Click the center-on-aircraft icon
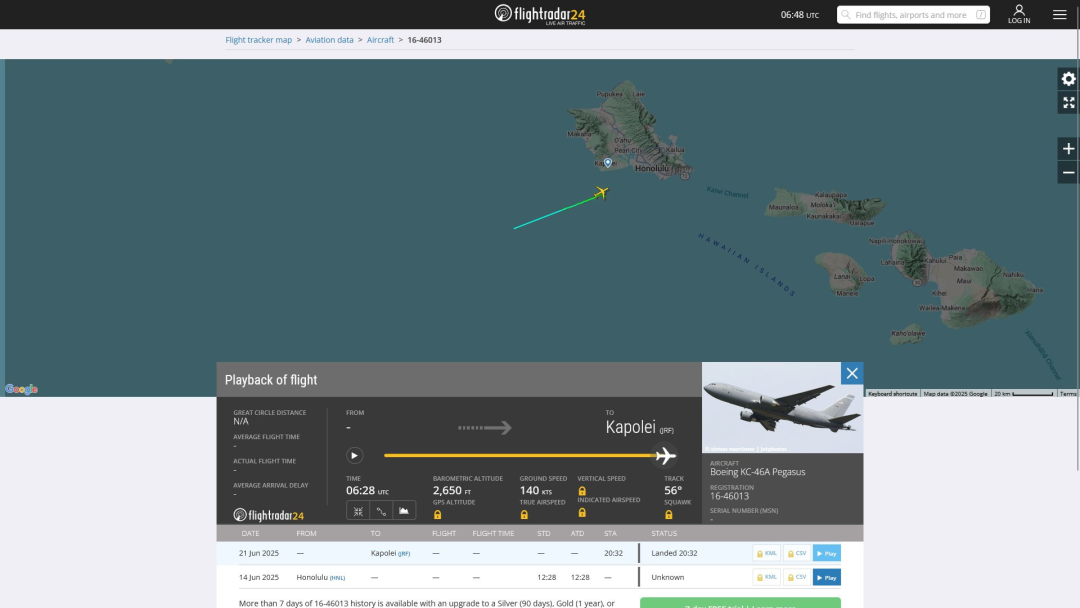This screenshot has height=608, width=1080. (x=358, y=511)
